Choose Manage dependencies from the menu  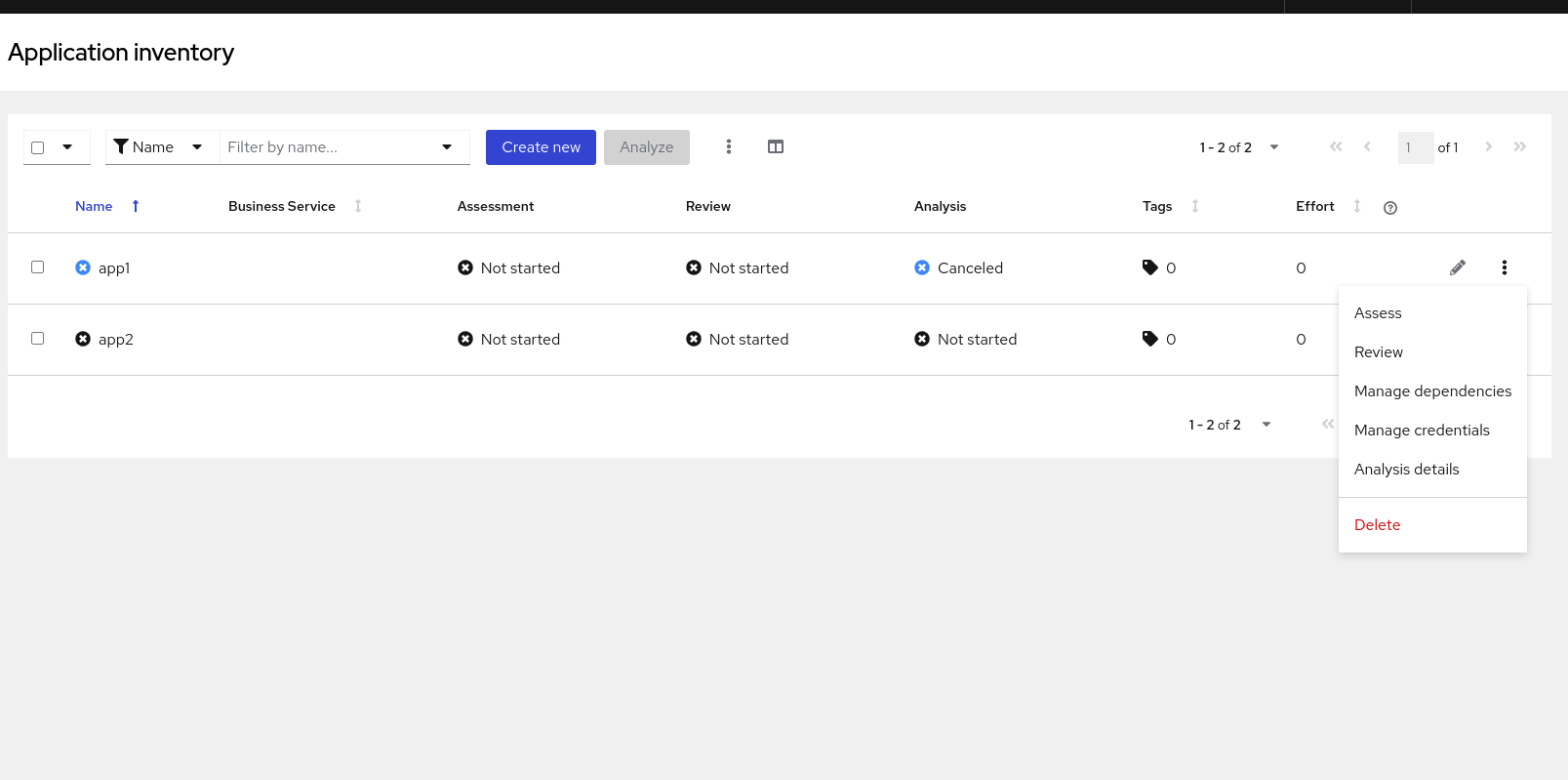[x=1432, y=391]
